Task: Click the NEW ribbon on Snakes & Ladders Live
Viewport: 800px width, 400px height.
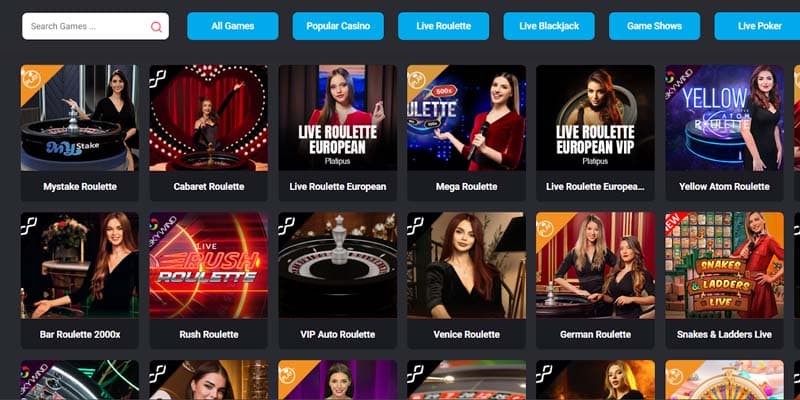Action: point(674,222)
